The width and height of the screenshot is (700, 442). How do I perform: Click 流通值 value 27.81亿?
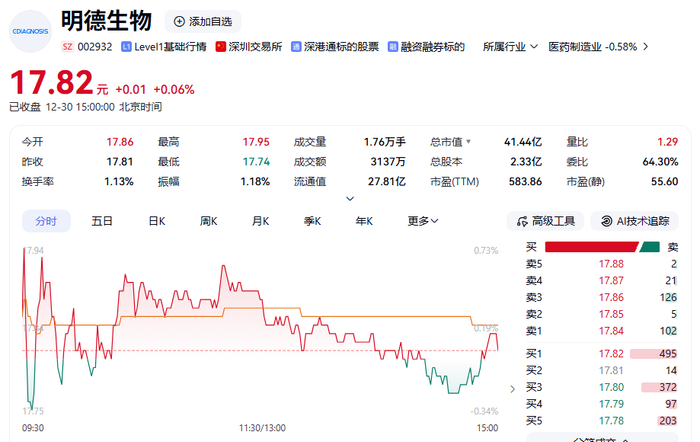pyautogui.click(x=387, y=182)
